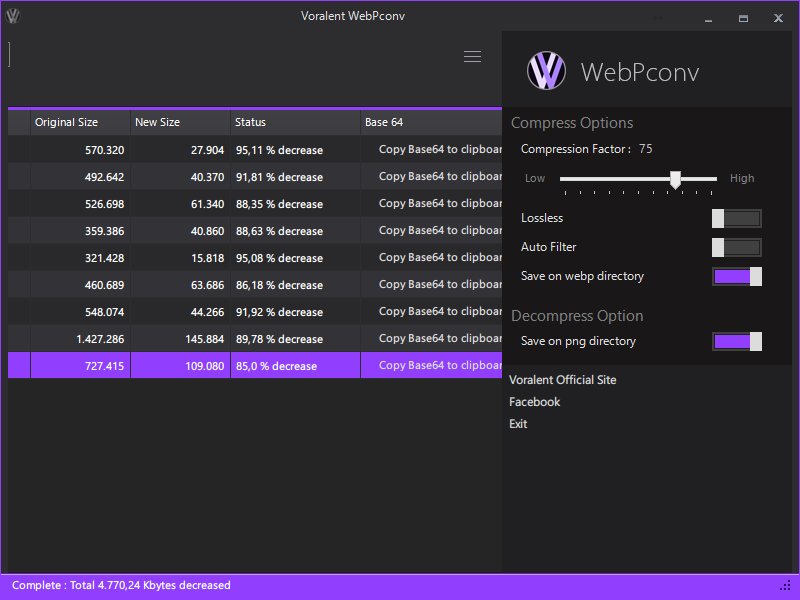Click the hamburger menu icon
The width and height of the screenshot is (800, 600).
tap(472, 56)
